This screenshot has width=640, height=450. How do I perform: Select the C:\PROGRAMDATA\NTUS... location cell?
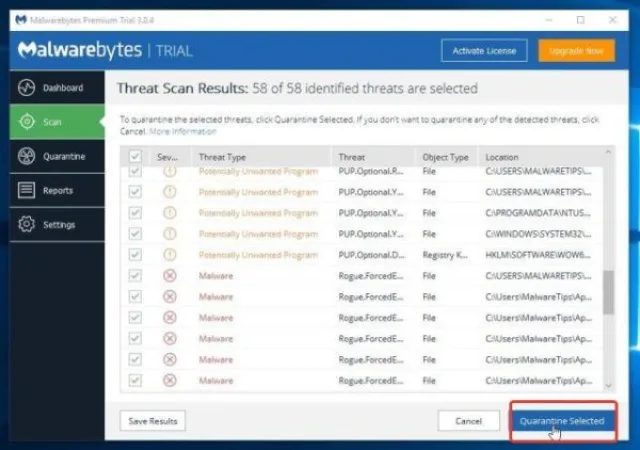[538, 213]
